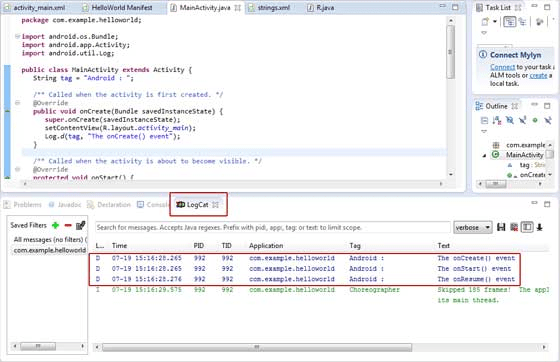Click the PID column header

coord(199,246)
